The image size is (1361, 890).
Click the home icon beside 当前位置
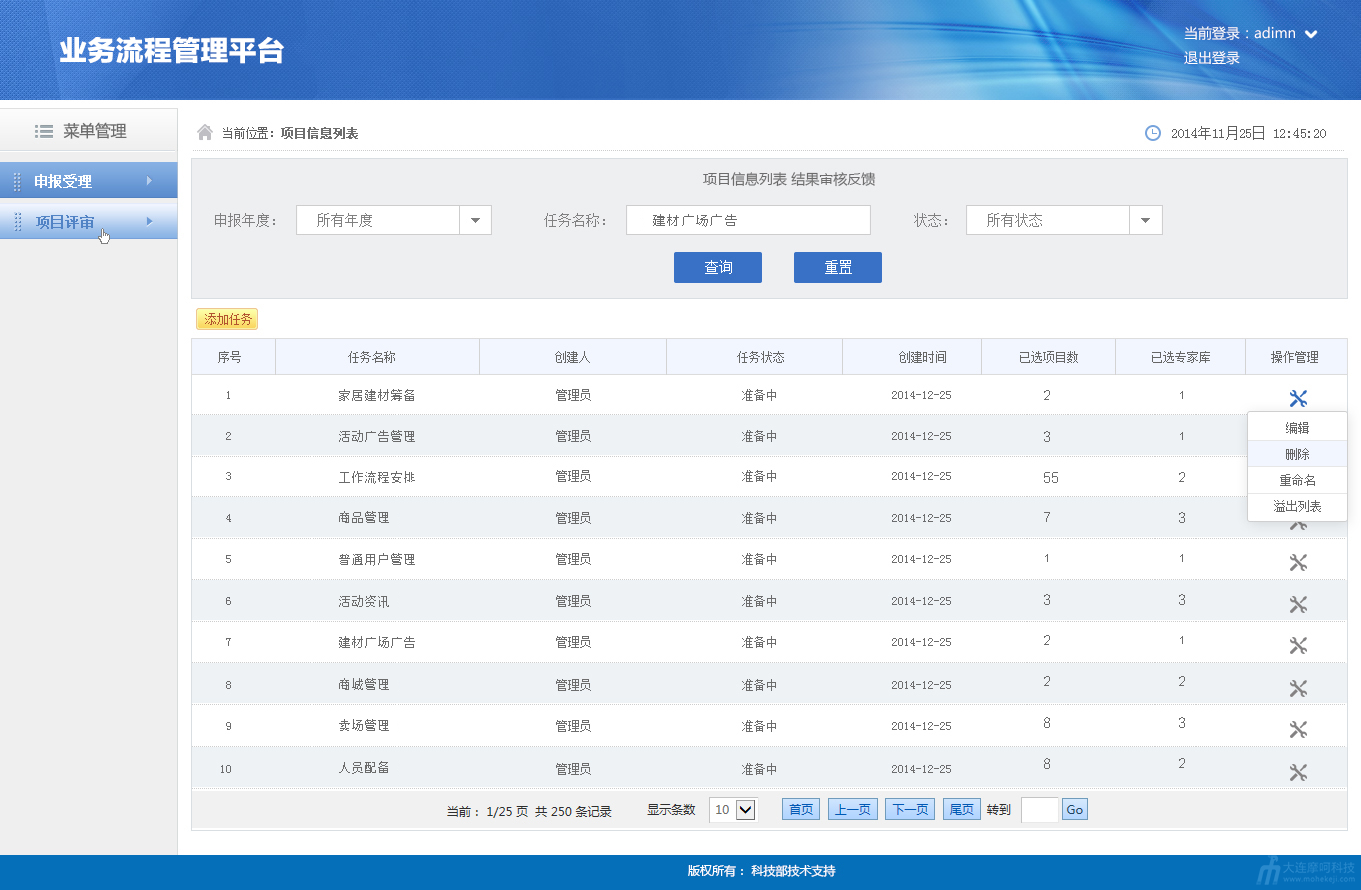[x=205, y=132]
